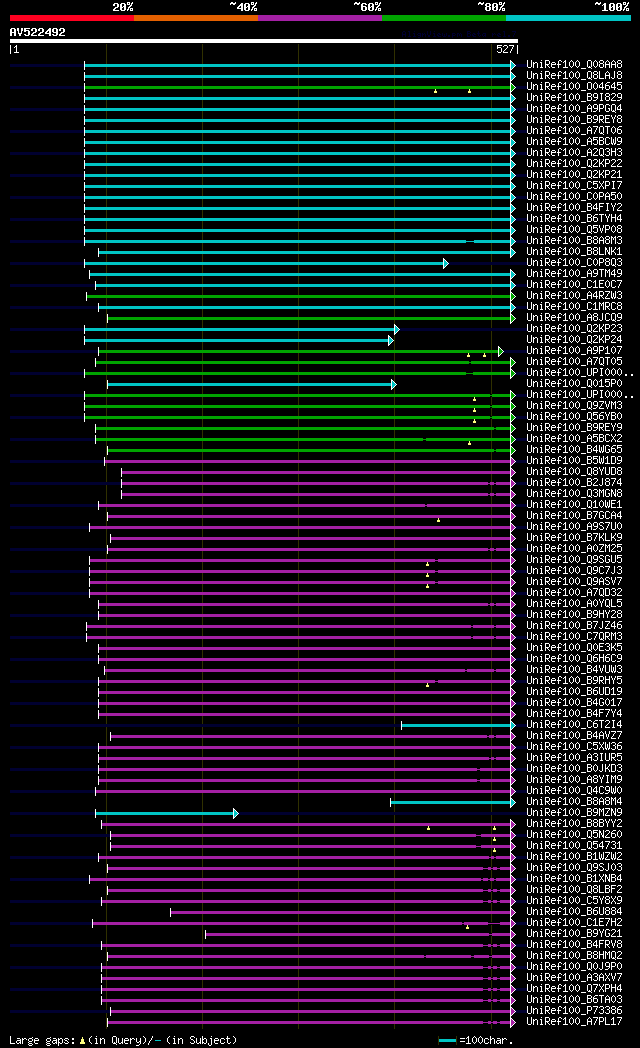Click the purple alignment bar for UniRef100_B5W1D9

point(311,461)
